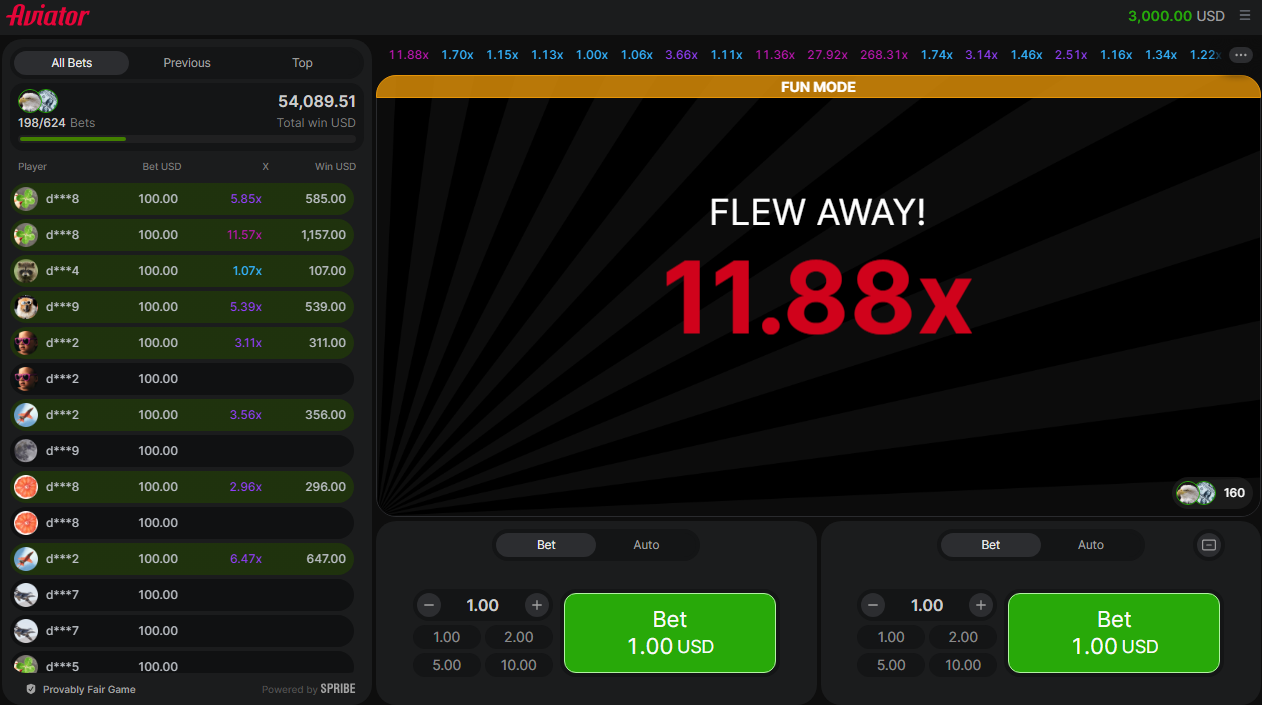Screen dimensions: 1262x705
Task: Switch left panel to Auto mode
Action: point(646,545)
